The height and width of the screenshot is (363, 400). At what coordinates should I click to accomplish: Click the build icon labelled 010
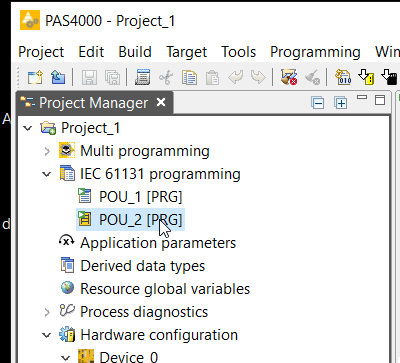click(x=343, y=77)
